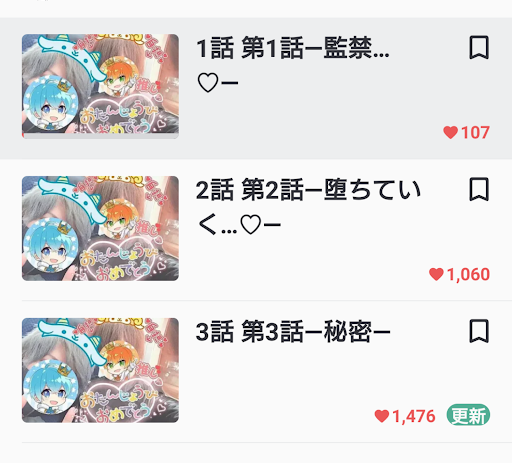Tap the red heart beside 1,060

point(436,274)
